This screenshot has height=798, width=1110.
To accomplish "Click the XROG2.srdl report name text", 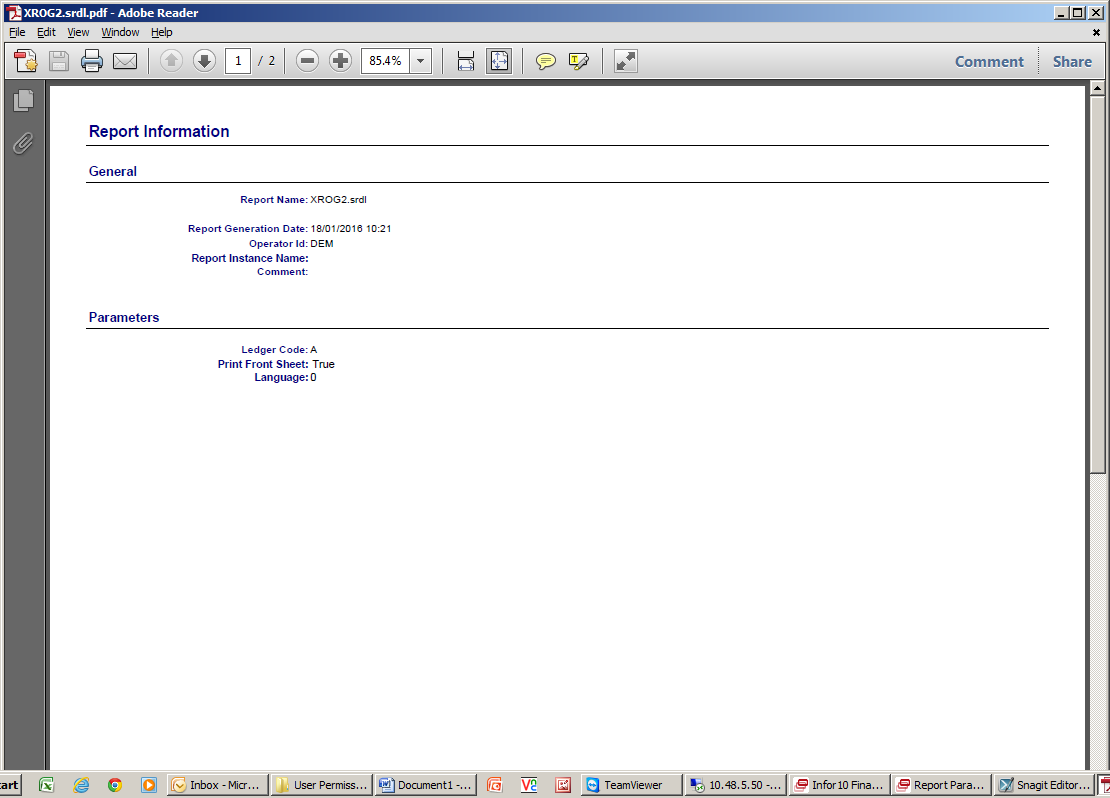I will tap(338, 200).
